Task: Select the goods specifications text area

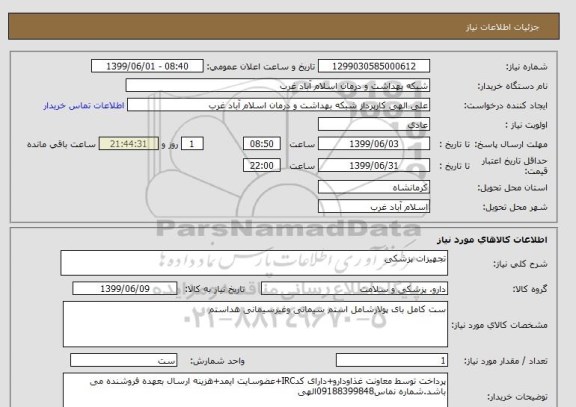Action: (255, 324)
